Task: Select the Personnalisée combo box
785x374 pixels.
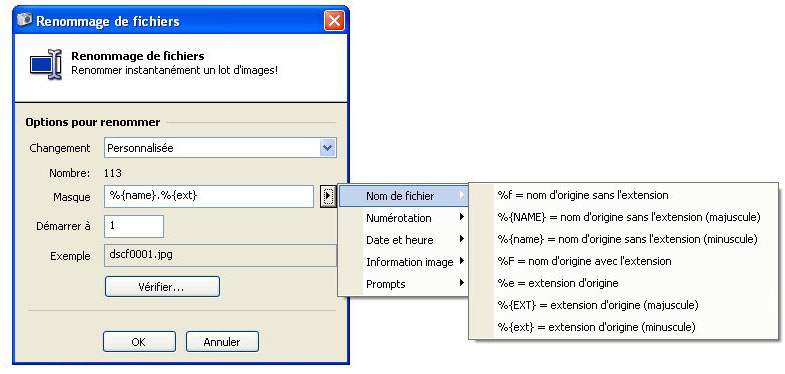Action: coord(220,148)
